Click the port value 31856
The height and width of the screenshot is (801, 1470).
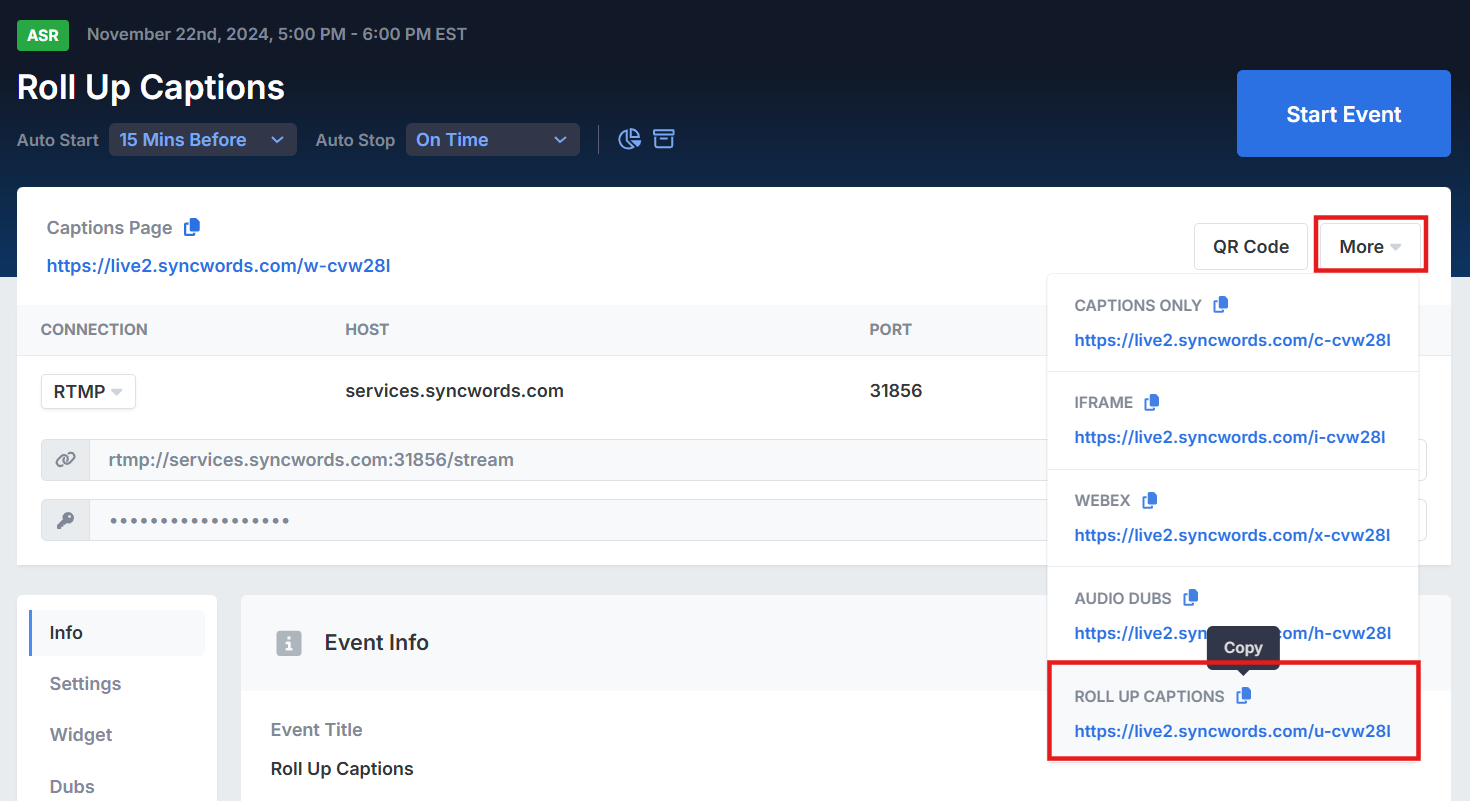(x=896, y=391)
